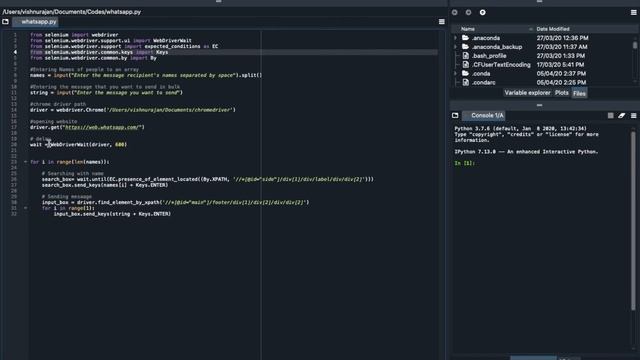Click line number 1 in the editor gutter
The width and height of the screenshot is (640, 360).
tap(15, 35)
